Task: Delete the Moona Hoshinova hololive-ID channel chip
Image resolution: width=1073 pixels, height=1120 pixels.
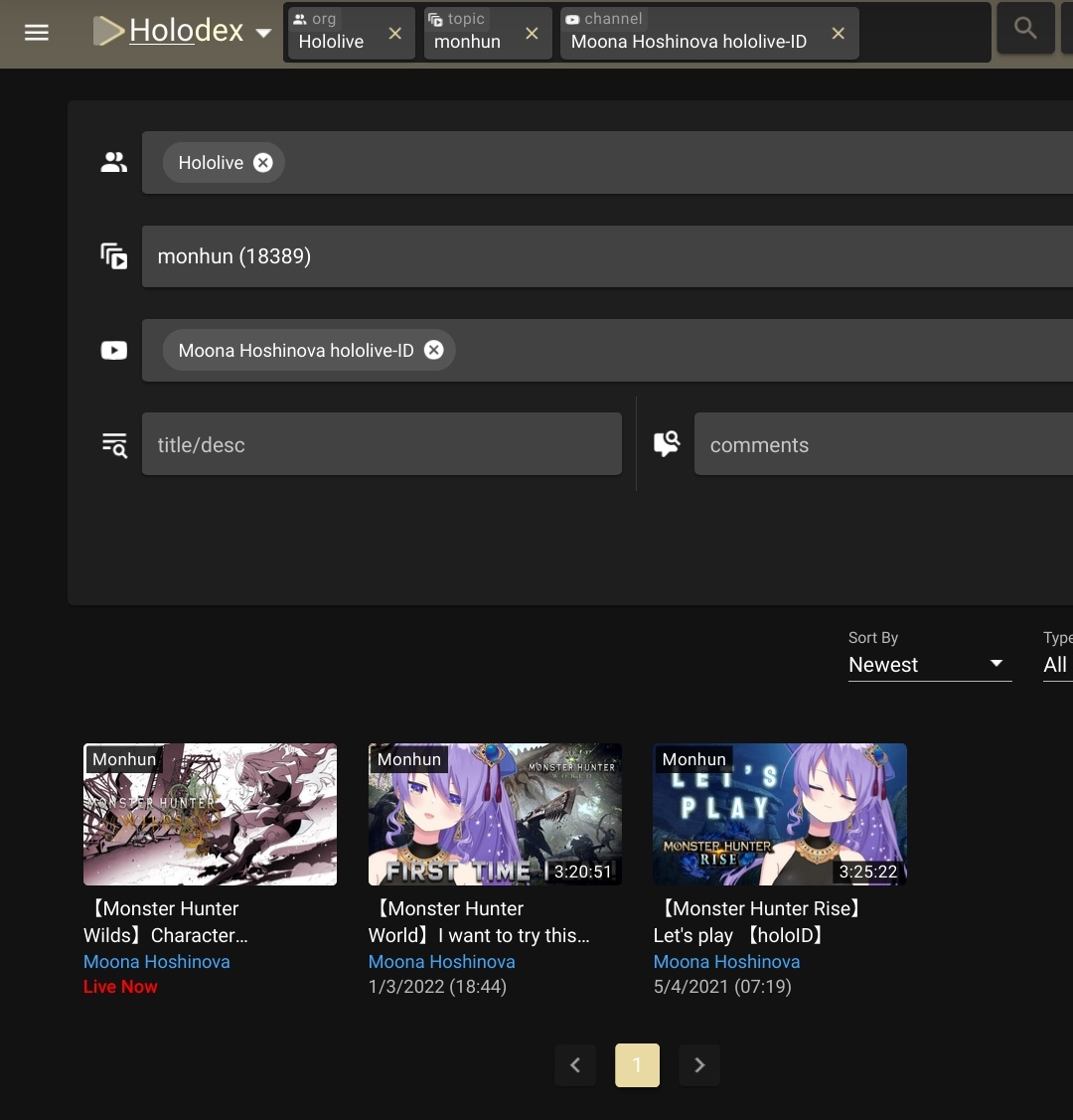Action: click(x=433, y=350)
